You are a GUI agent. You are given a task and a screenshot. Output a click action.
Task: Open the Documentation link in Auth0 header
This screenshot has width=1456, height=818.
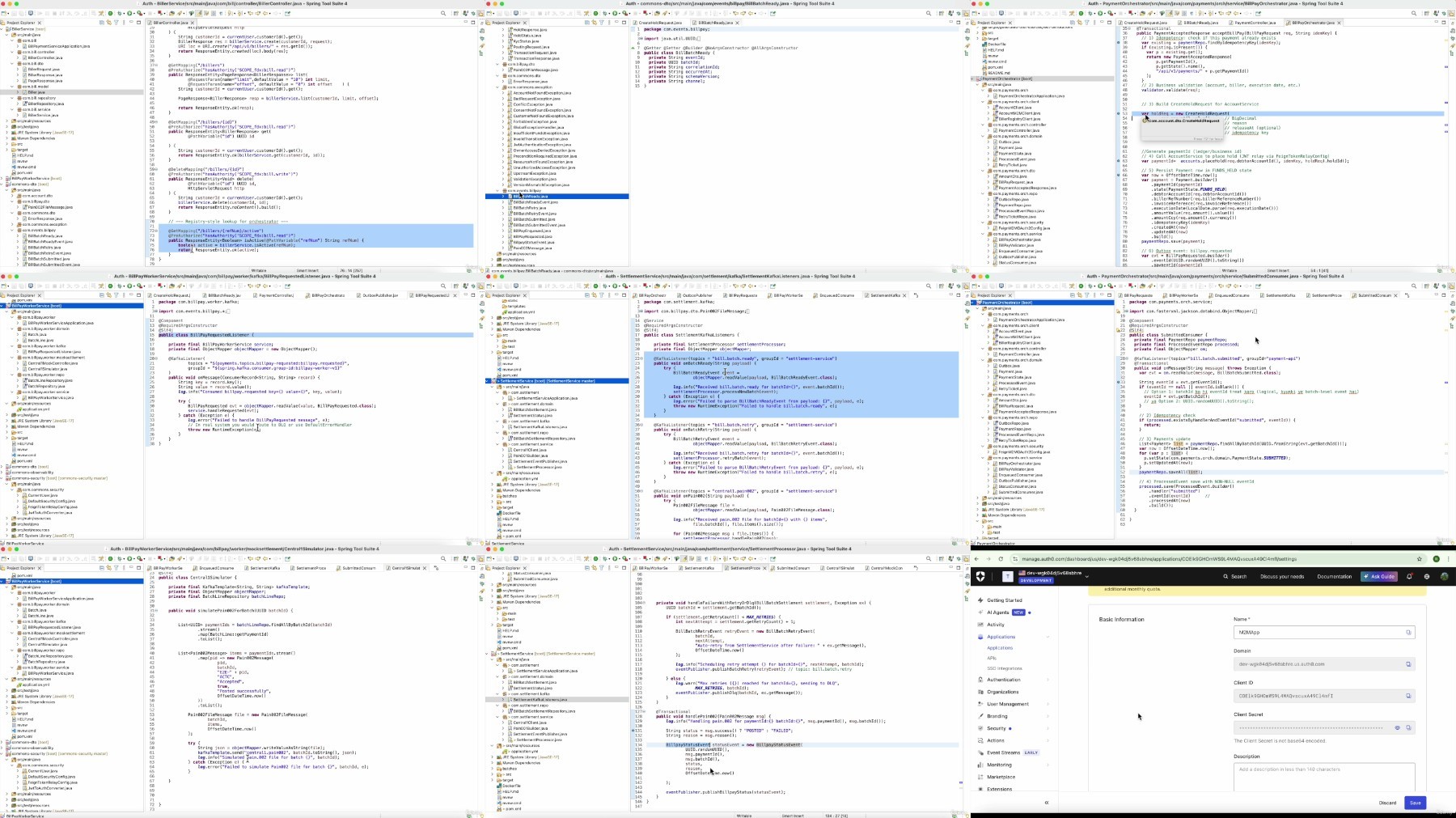point(1334,577)
